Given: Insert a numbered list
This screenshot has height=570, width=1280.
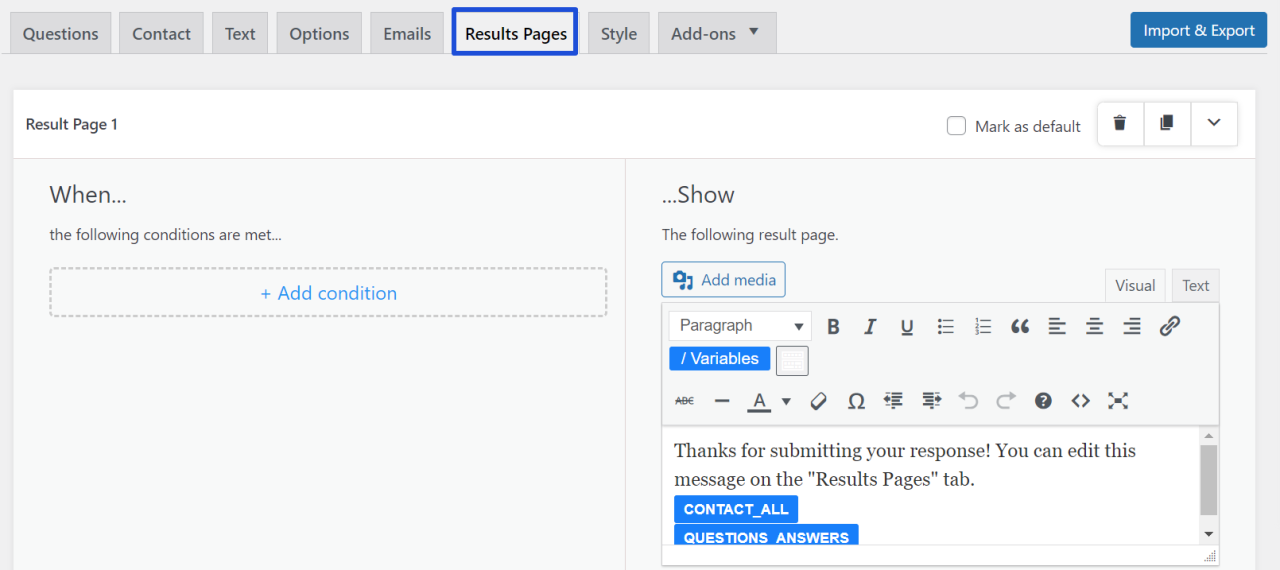Looking at the screenshot, I should click(x=983, y=326).
